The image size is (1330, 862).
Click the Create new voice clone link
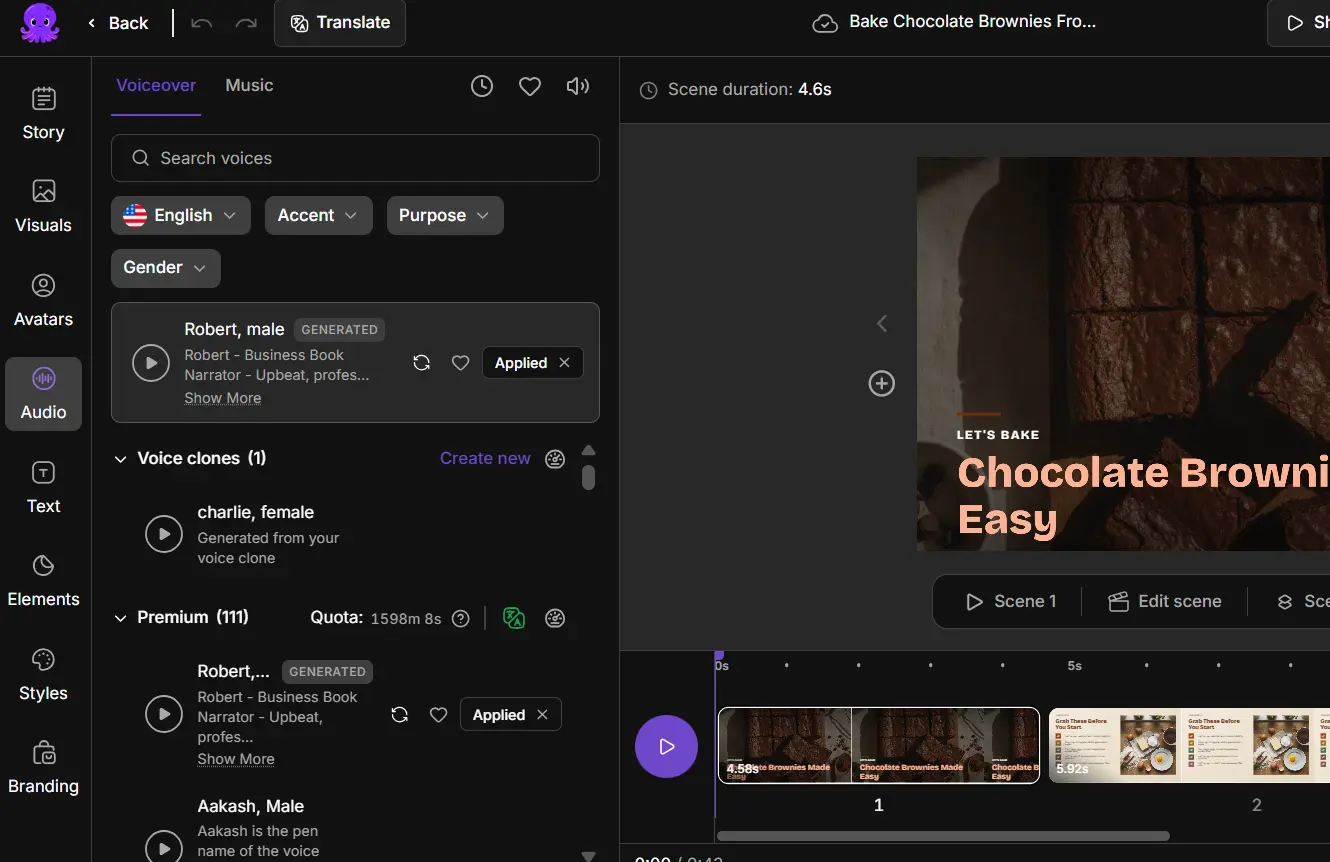pyautogui.click(x=485, y=458)
